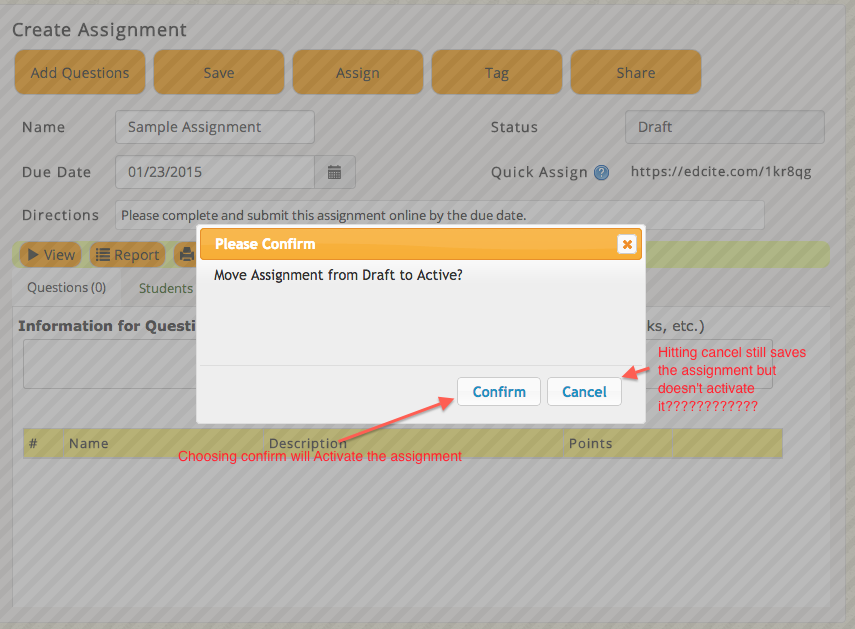
Task: Click the Assign button
Action: pyautogui.click(x=358, y=73)
